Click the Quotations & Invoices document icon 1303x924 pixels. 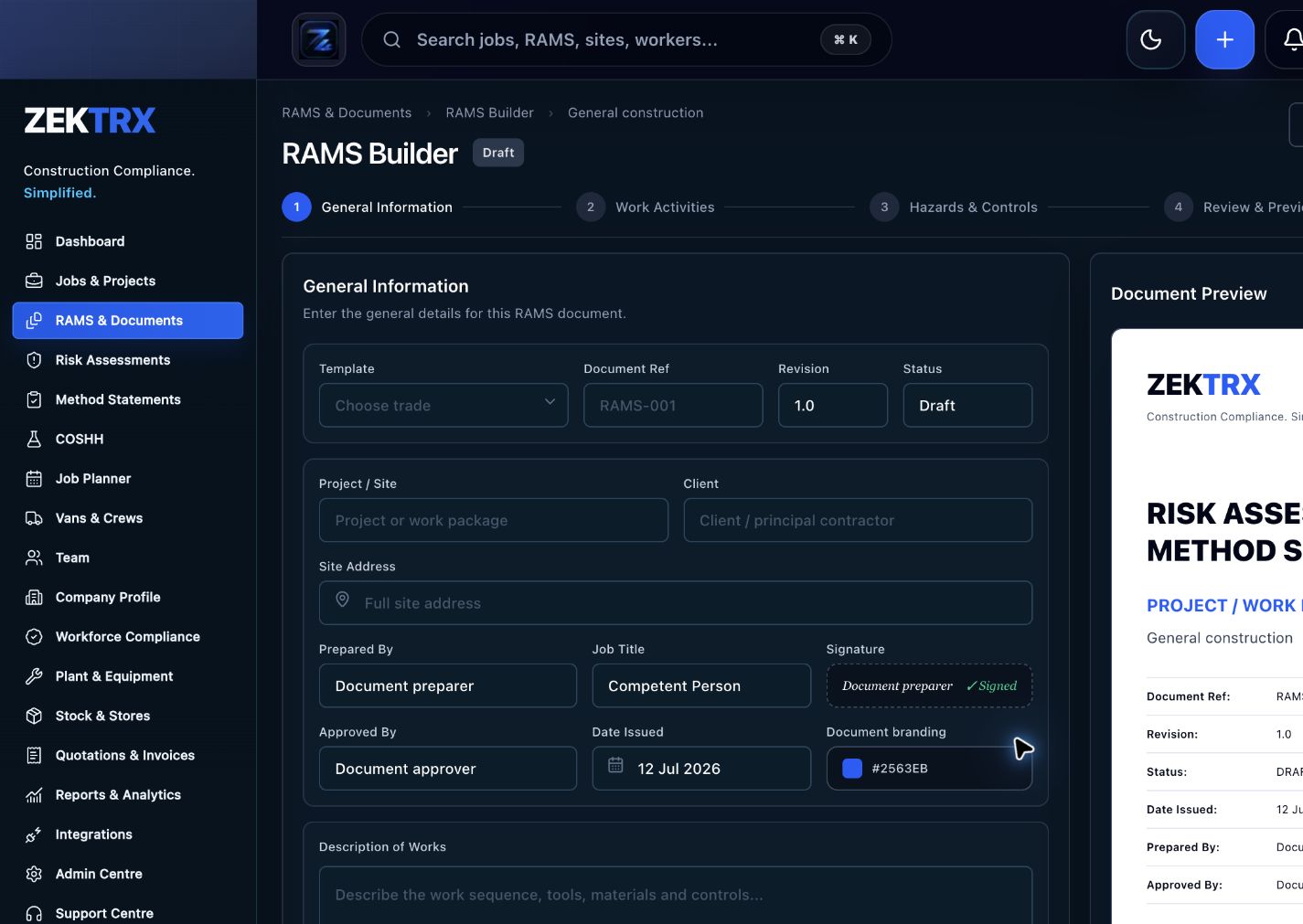[34, 755]
